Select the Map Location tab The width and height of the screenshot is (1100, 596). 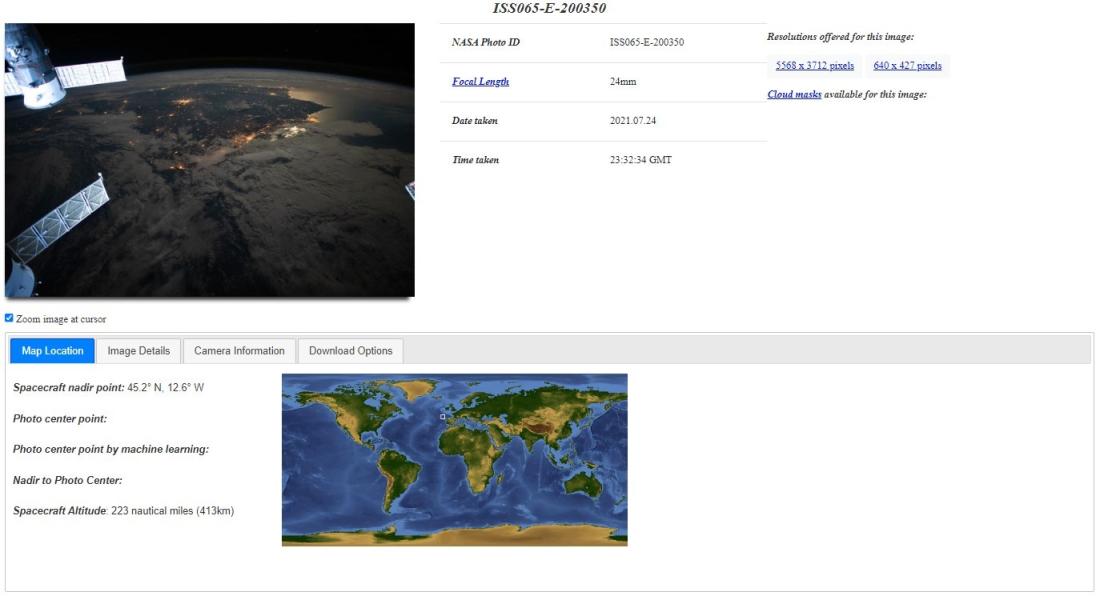[x=53, y=351]
